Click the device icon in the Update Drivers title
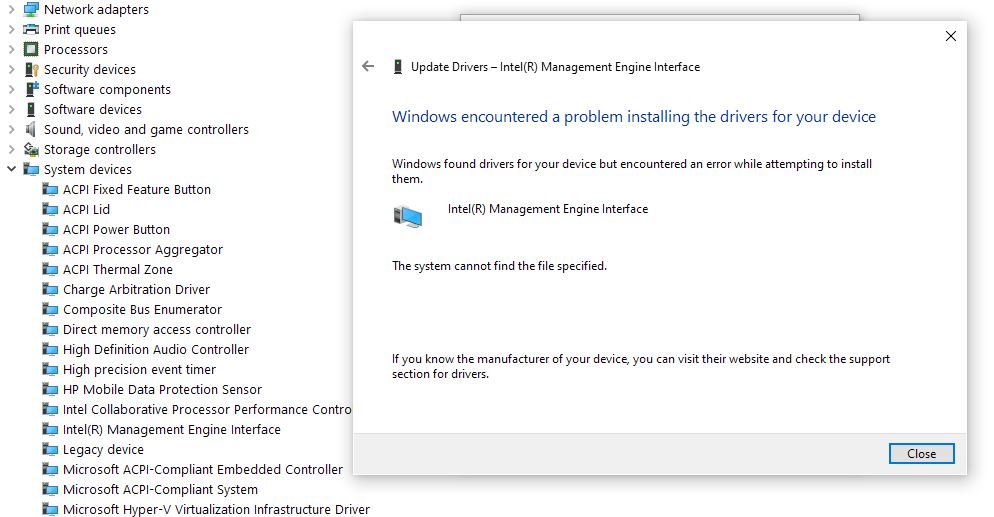The width and height of the screenshot is (994, 517). [x=397, y=67]
